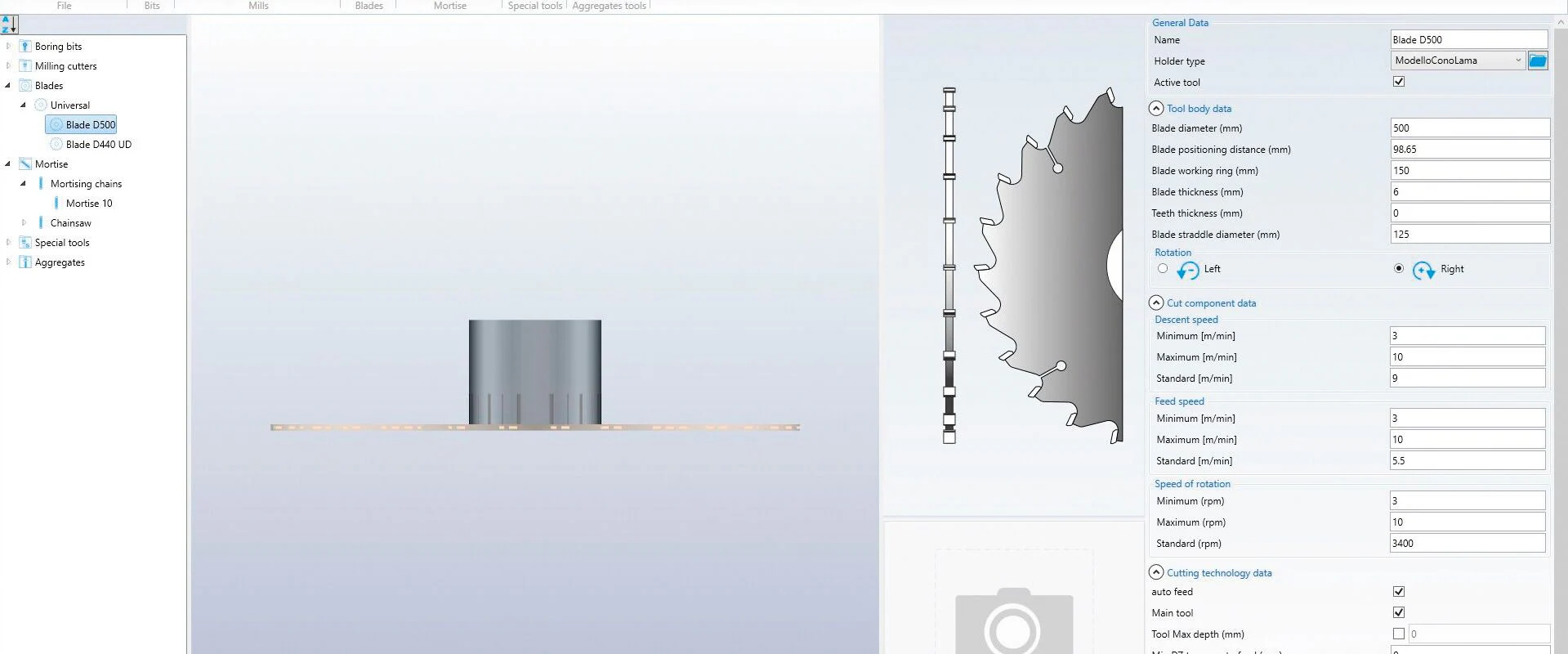Click the Boring bits category icon
The height and width of the screenshot is (654, 1568).
tap(25, 47)
